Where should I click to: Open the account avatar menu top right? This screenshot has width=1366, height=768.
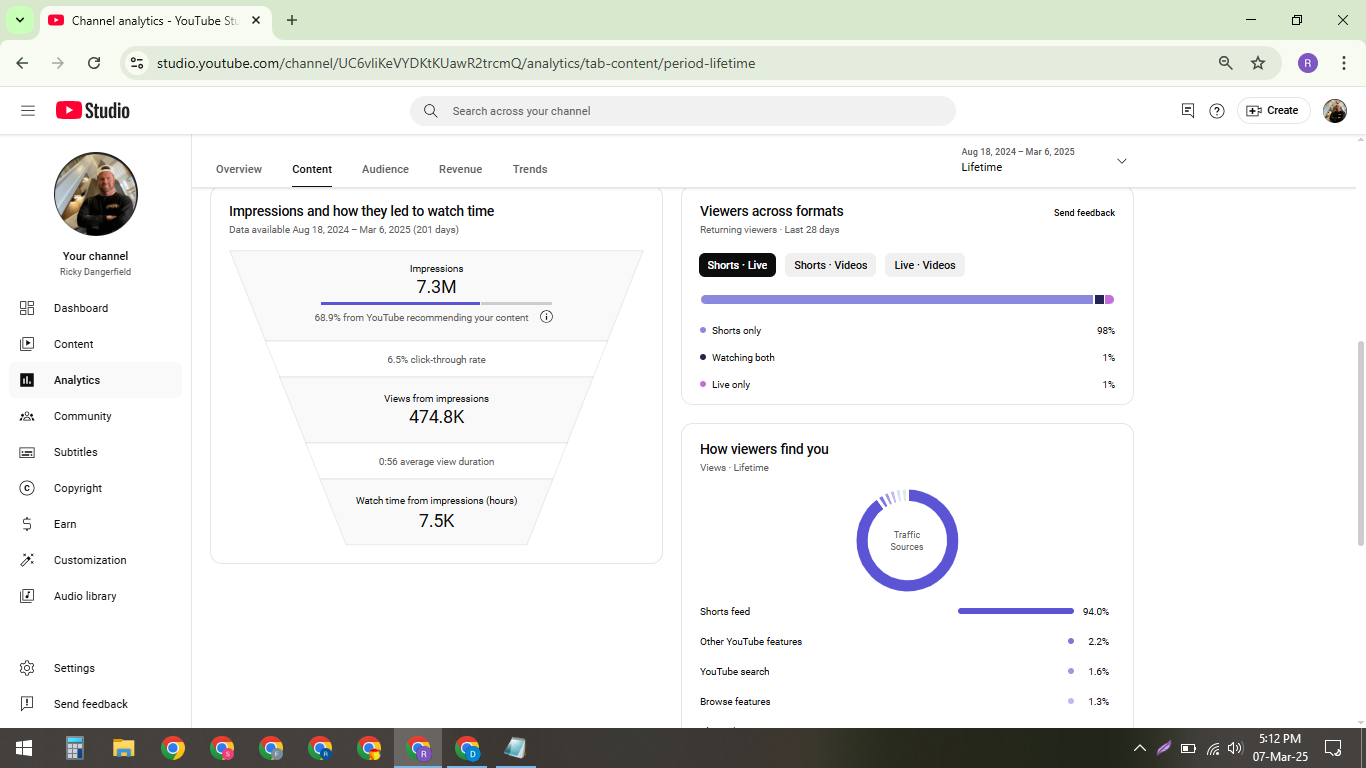[1335, 111]
